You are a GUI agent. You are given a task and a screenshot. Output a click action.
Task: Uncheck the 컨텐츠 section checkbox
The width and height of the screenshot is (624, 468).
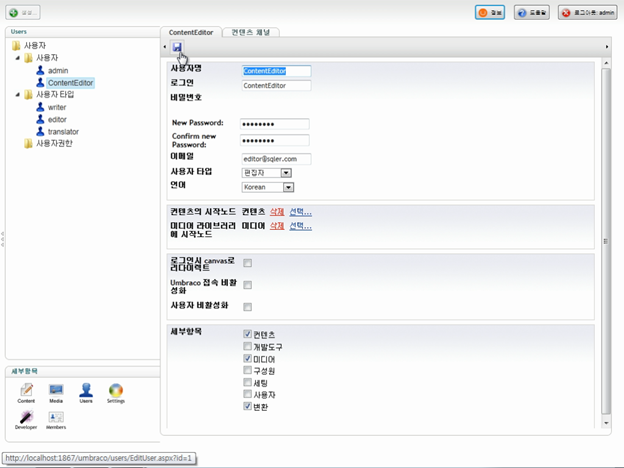click(x=248, y=334)
